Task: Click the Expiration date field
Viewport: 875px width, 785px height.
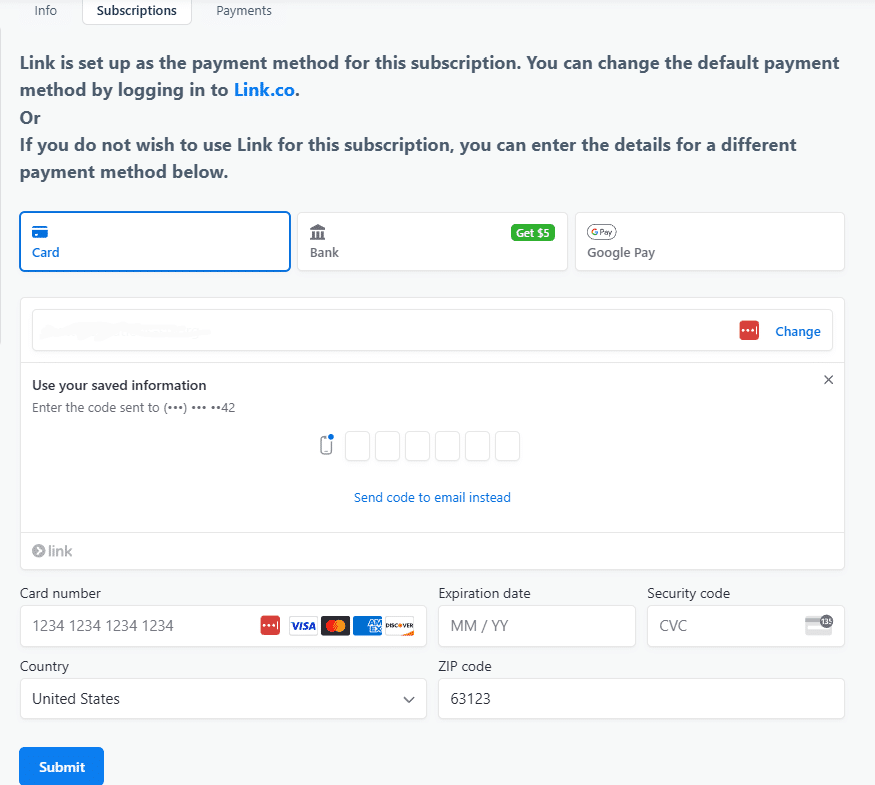Action: (536, 626)
